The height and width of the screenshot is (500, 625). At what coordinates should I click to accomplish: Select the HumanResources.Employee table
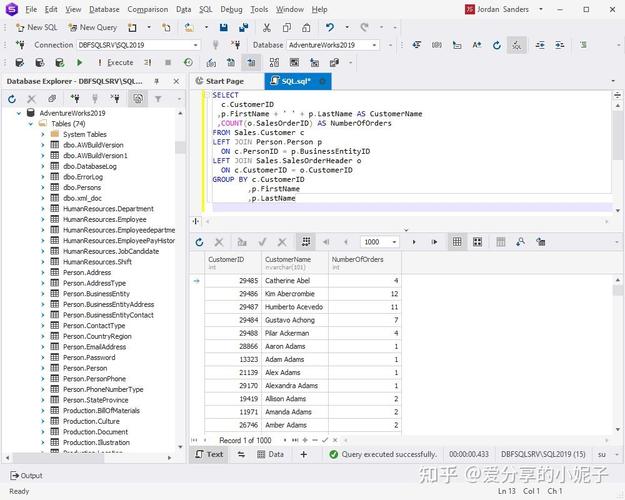point(104,219)
